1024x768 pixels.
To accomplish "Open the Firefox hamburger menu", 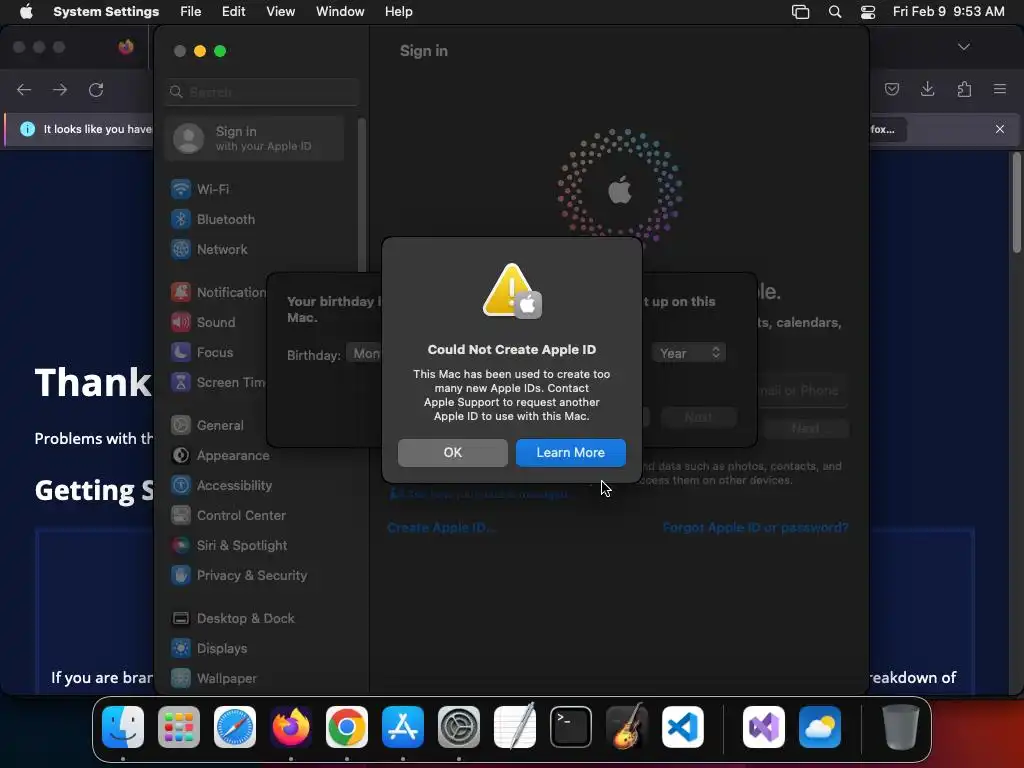I will (1000, 89).
